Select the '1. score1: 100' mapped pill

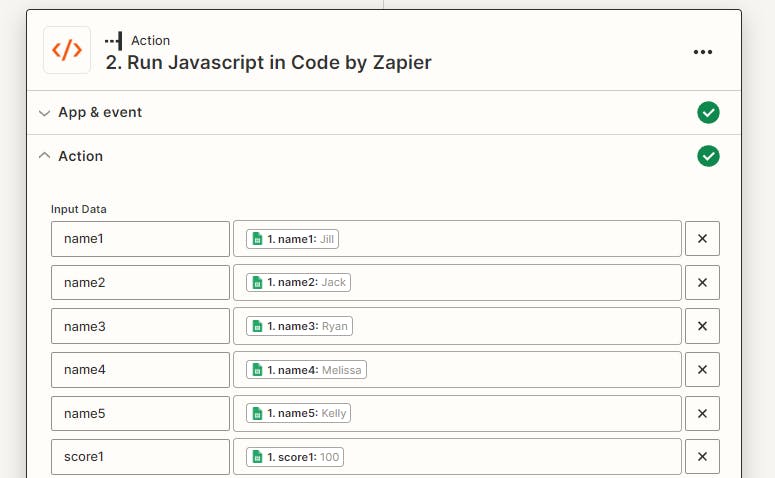pyautogui.click(x=295, y=457)
